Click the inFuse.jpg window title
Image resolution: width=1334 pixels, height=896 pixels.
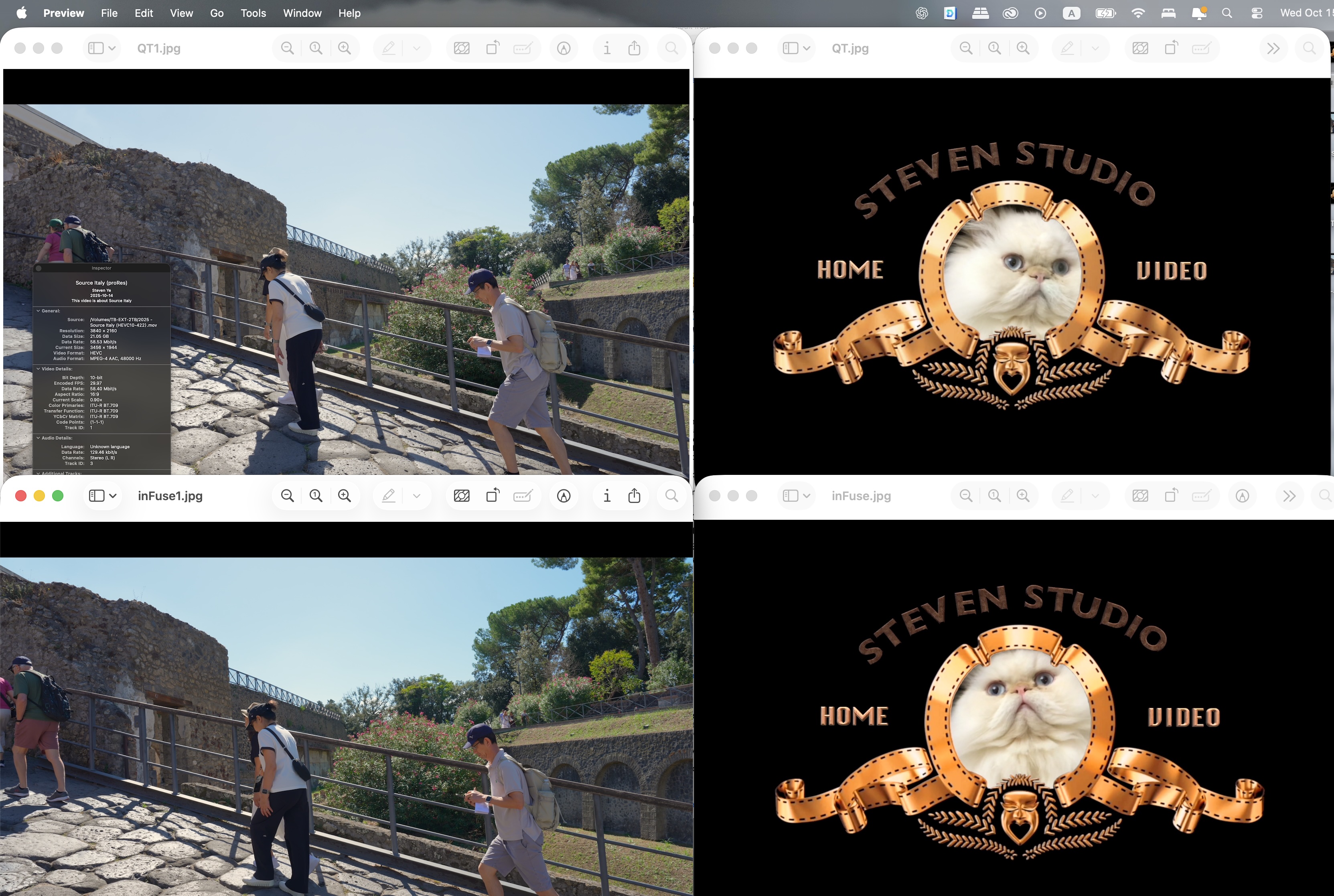tap(861, 496)
